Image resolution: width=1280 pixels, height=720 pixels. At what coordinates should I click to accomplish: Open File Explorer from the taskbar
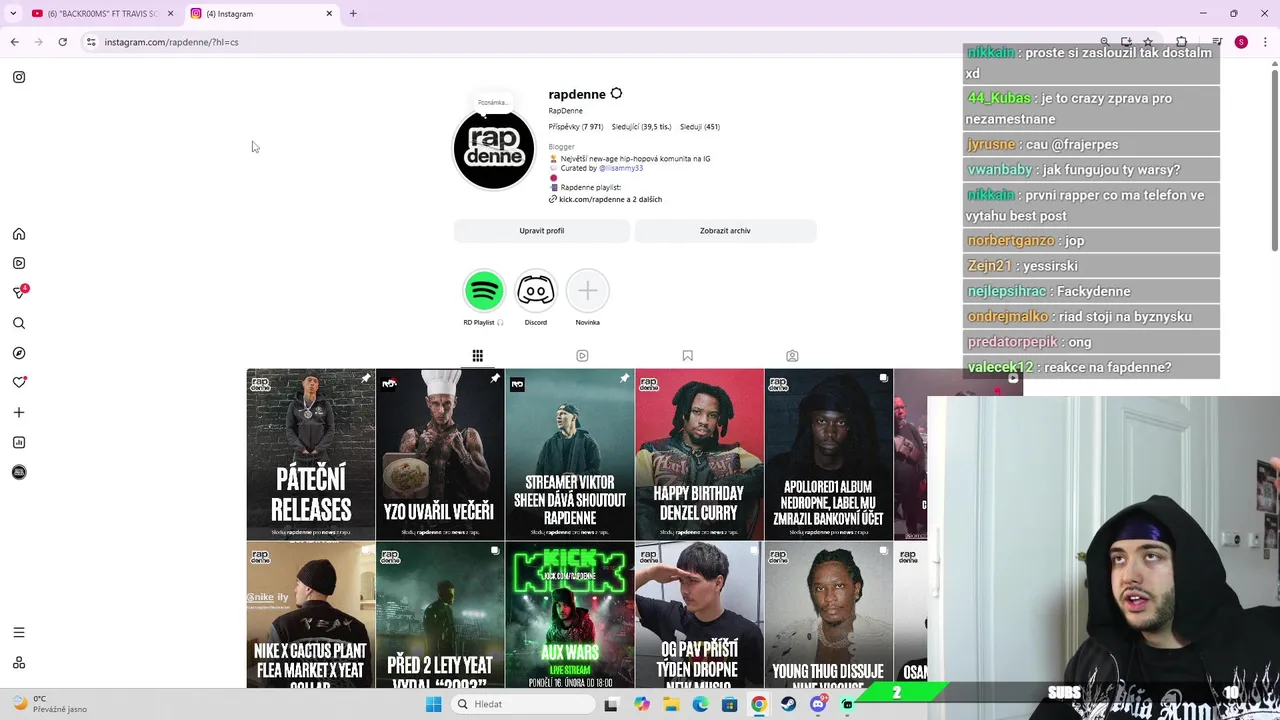[x=671, y=704]
